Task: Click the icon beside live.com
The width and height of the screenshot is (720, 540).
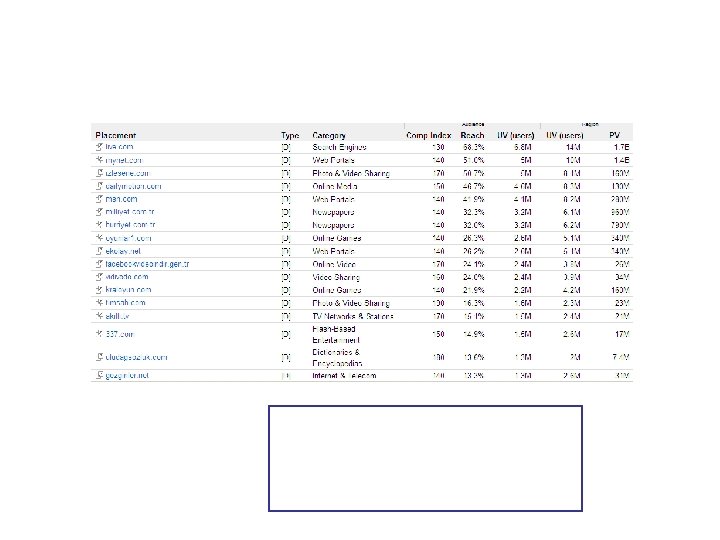Action: (x=98, y=147)
